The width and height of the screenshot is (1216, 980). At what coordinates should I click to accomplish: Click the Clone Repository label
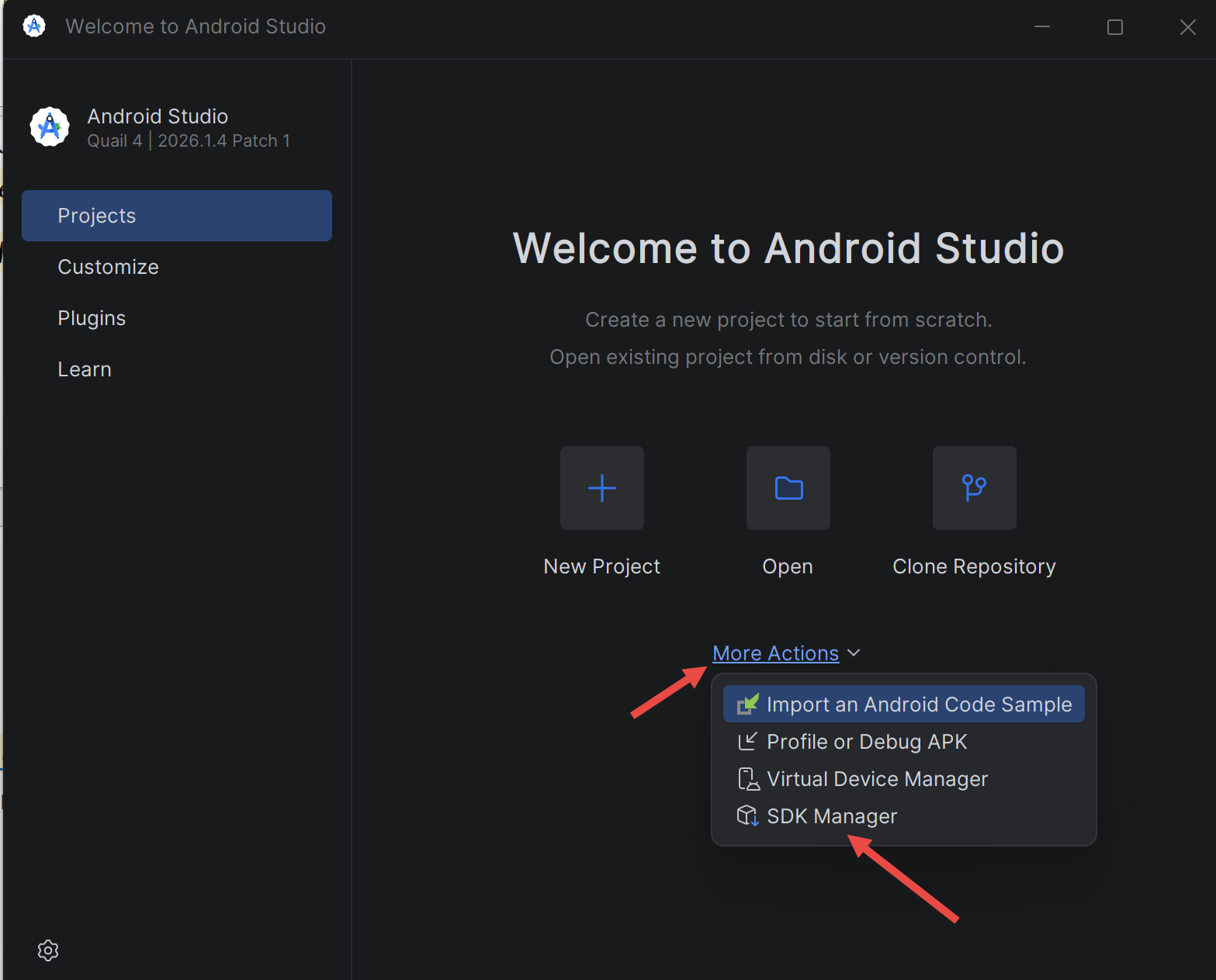975,567
